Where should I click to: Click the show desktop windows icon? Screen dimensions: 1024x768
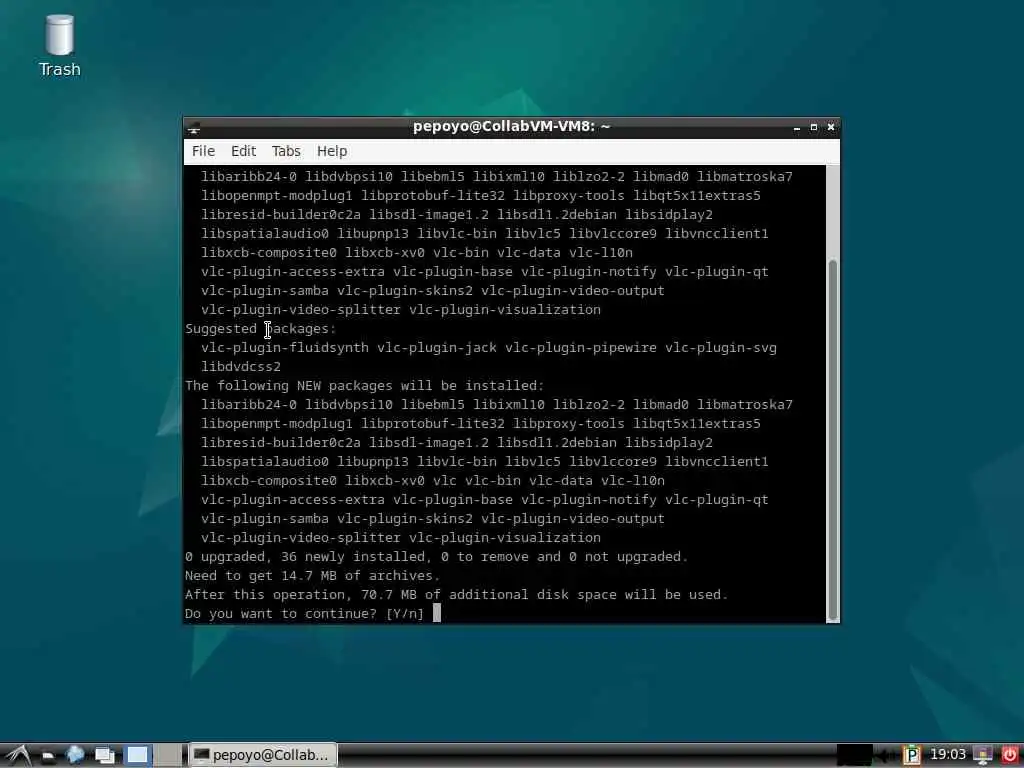tap(104, 755)
